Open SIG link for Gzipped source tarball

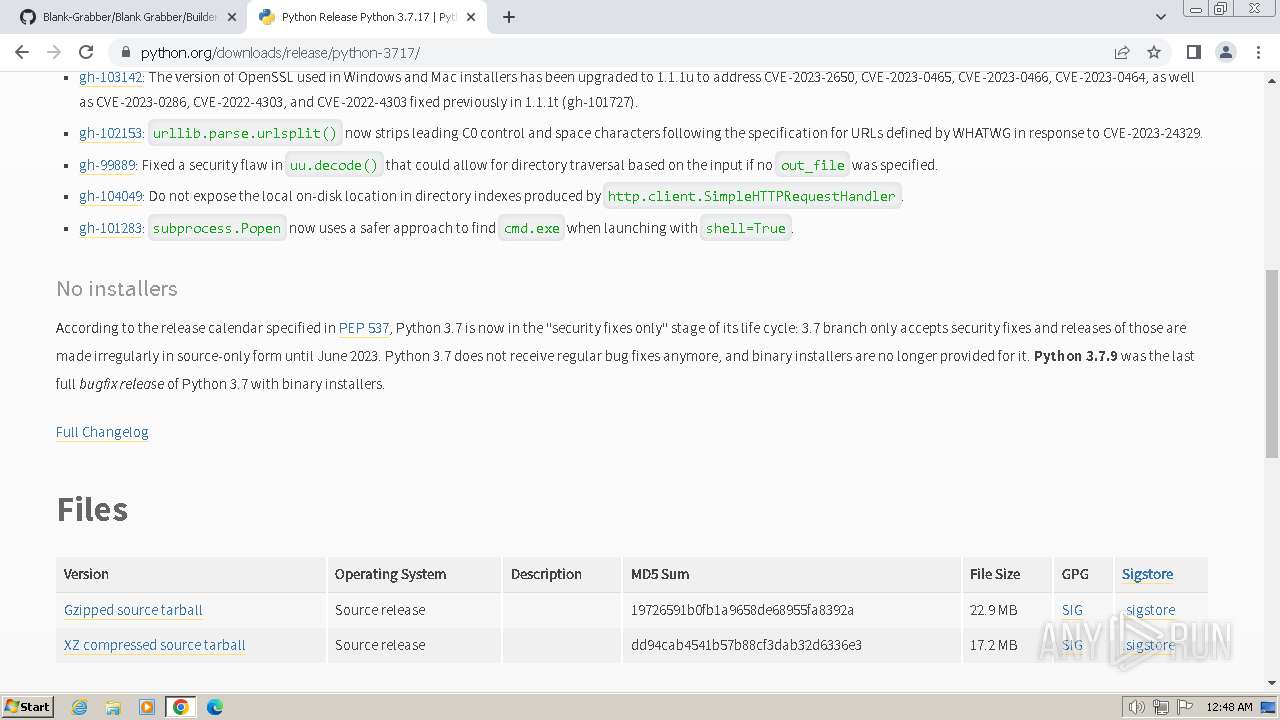tap(1072, 610)
